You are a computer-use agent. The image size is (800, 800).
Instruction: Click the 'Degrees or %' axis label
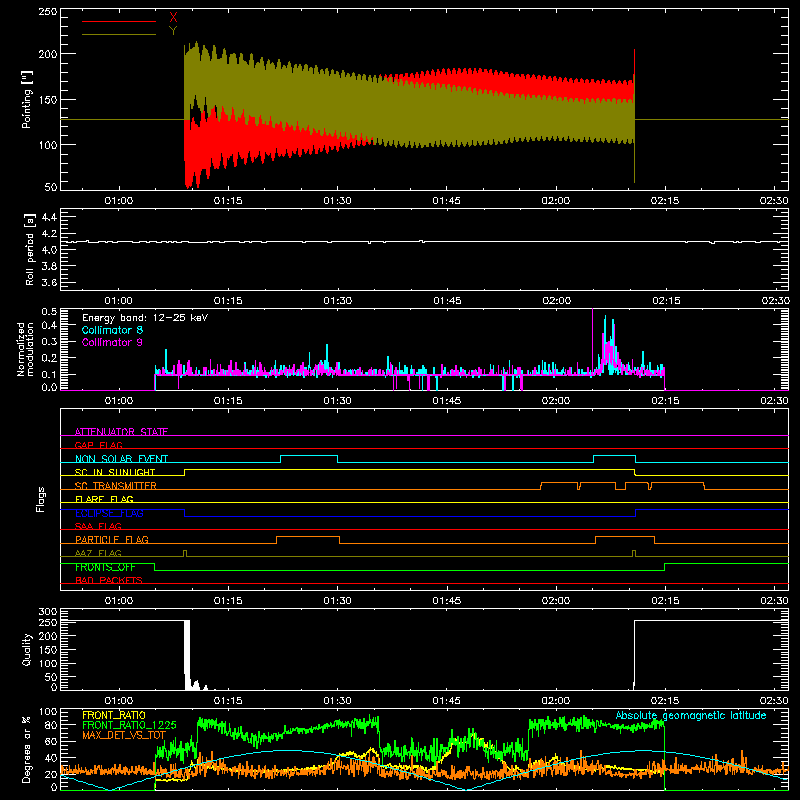[27, 750]
